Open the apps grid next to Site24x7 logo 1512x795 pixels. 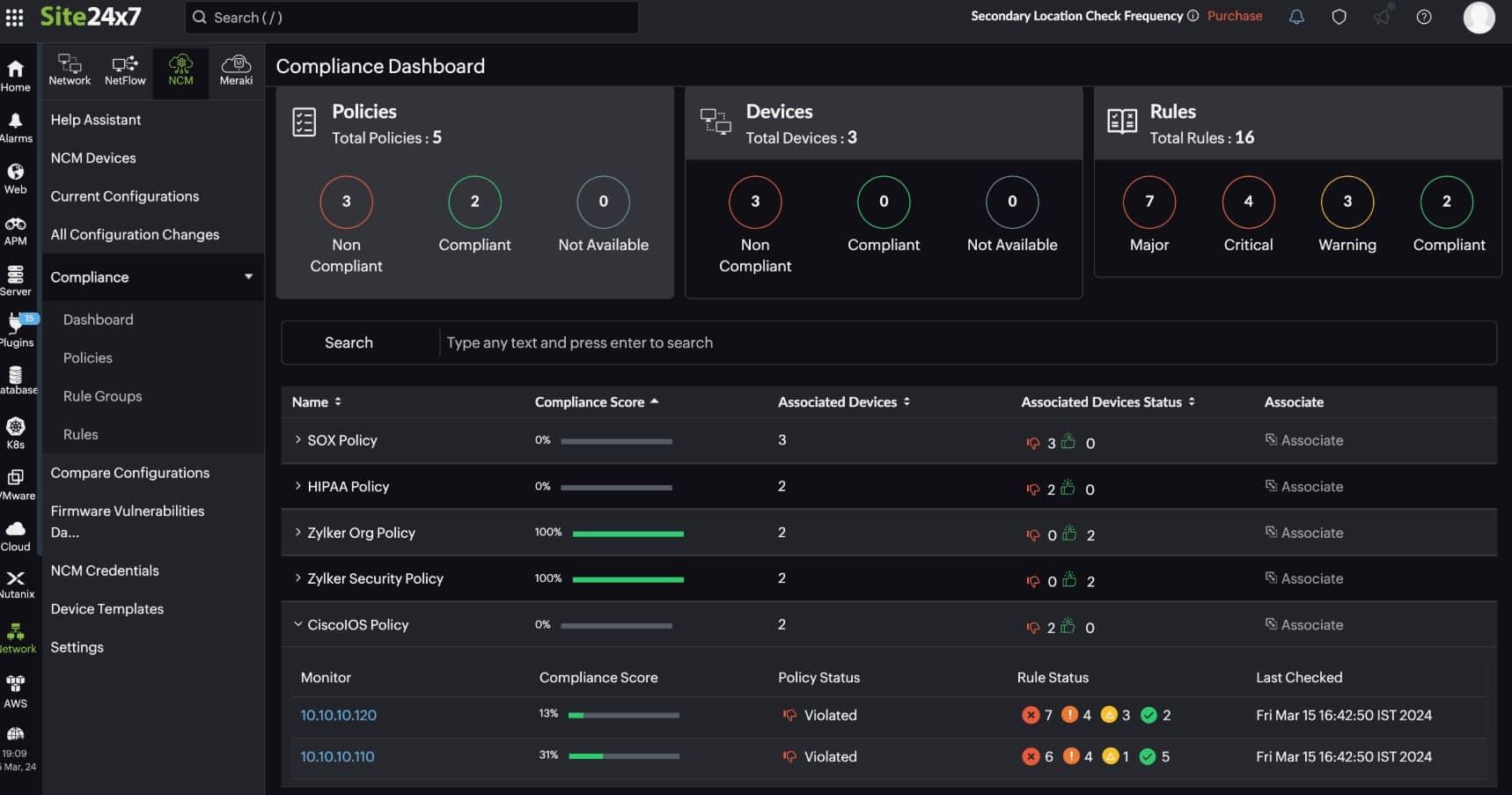(x=14, y=17)
